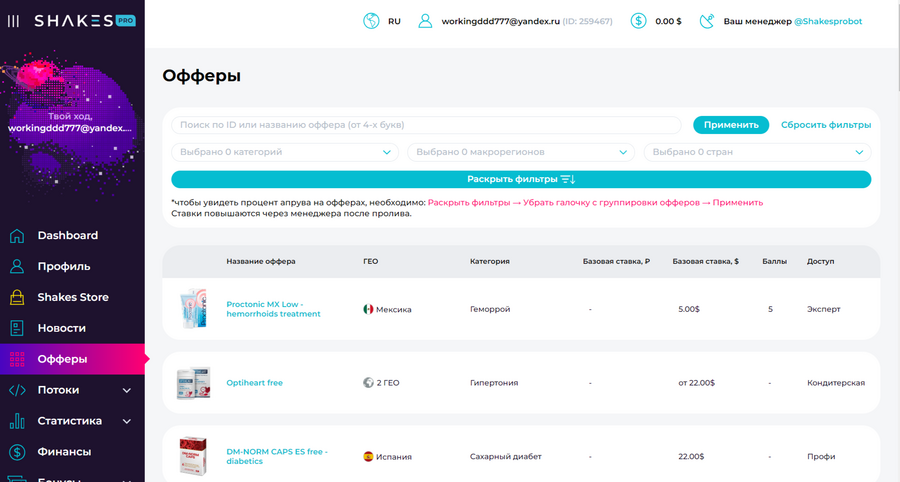This screenshot has height=482, width=900.
Task: Click the Dashboard house icon
Action: point(17,236)
